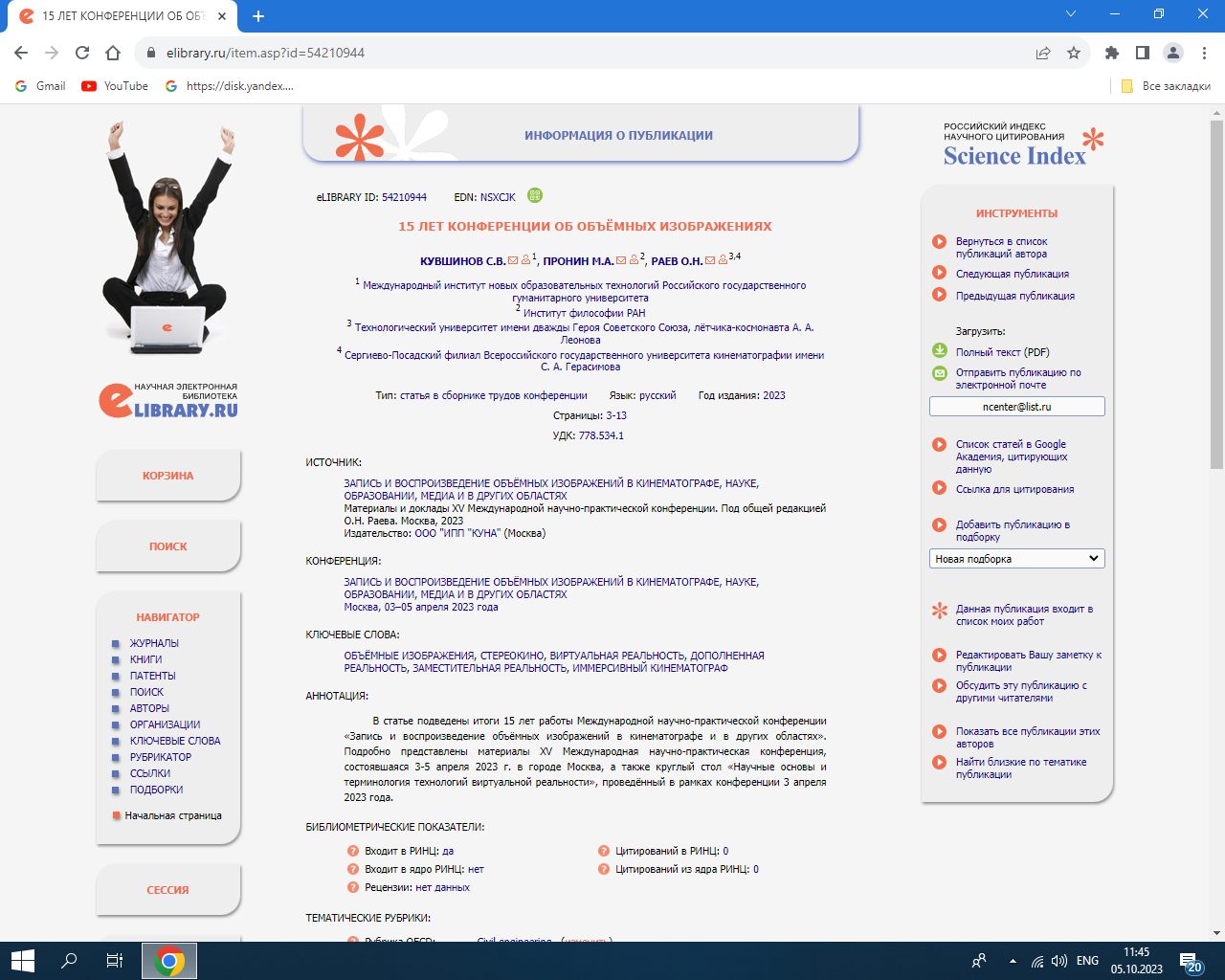The image size is (1225, 980).
Task: Close the current browser tab
Action: [x=222, y=16]
